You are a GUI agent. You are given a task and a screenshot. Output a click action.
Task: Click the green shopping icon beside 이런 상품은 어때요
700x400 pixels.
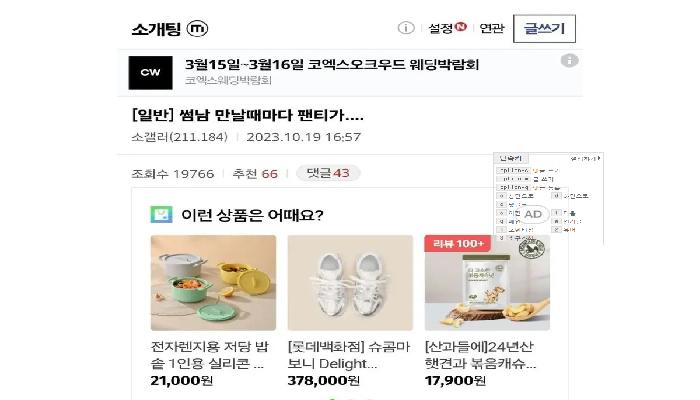coord(161,215)
